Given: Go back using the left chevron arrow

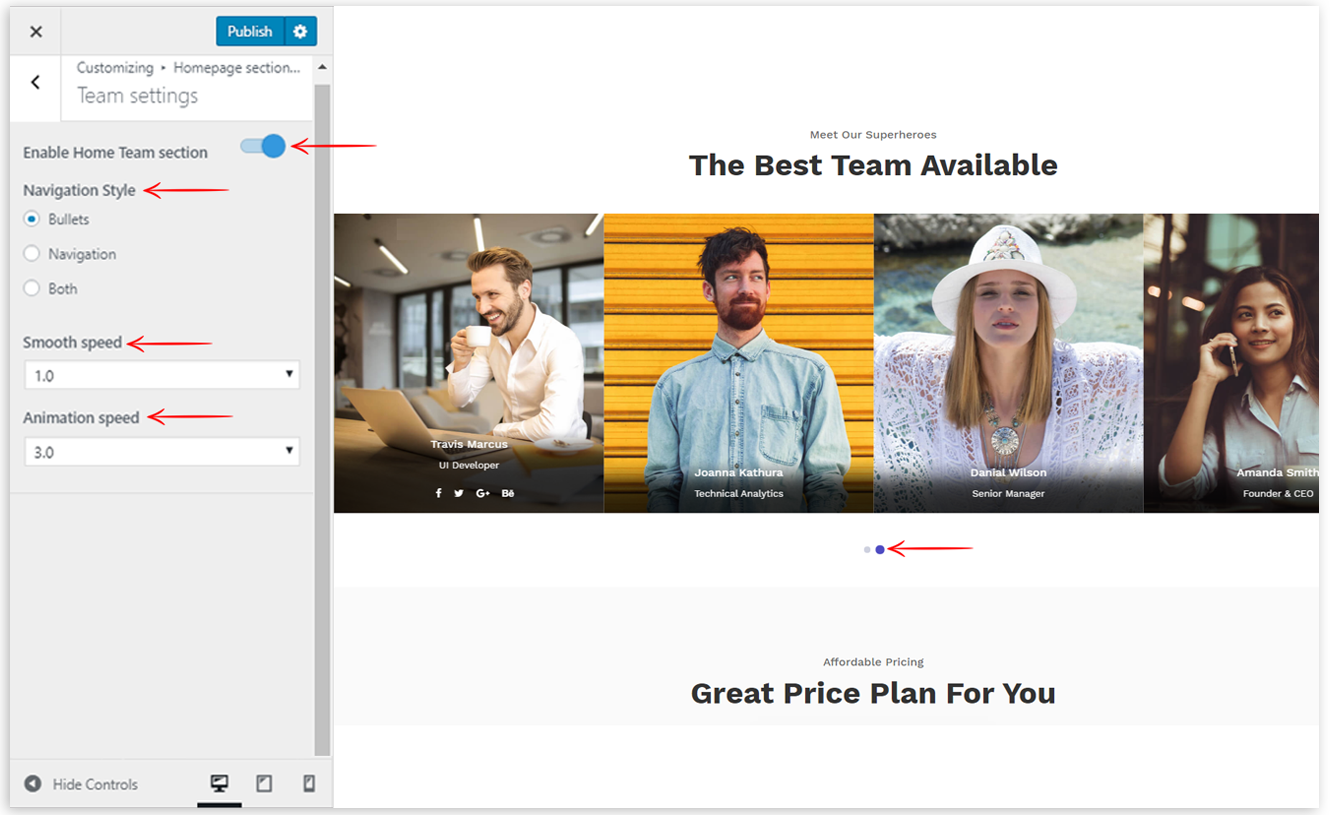Looking at the screenshot, I should (35, 83).
